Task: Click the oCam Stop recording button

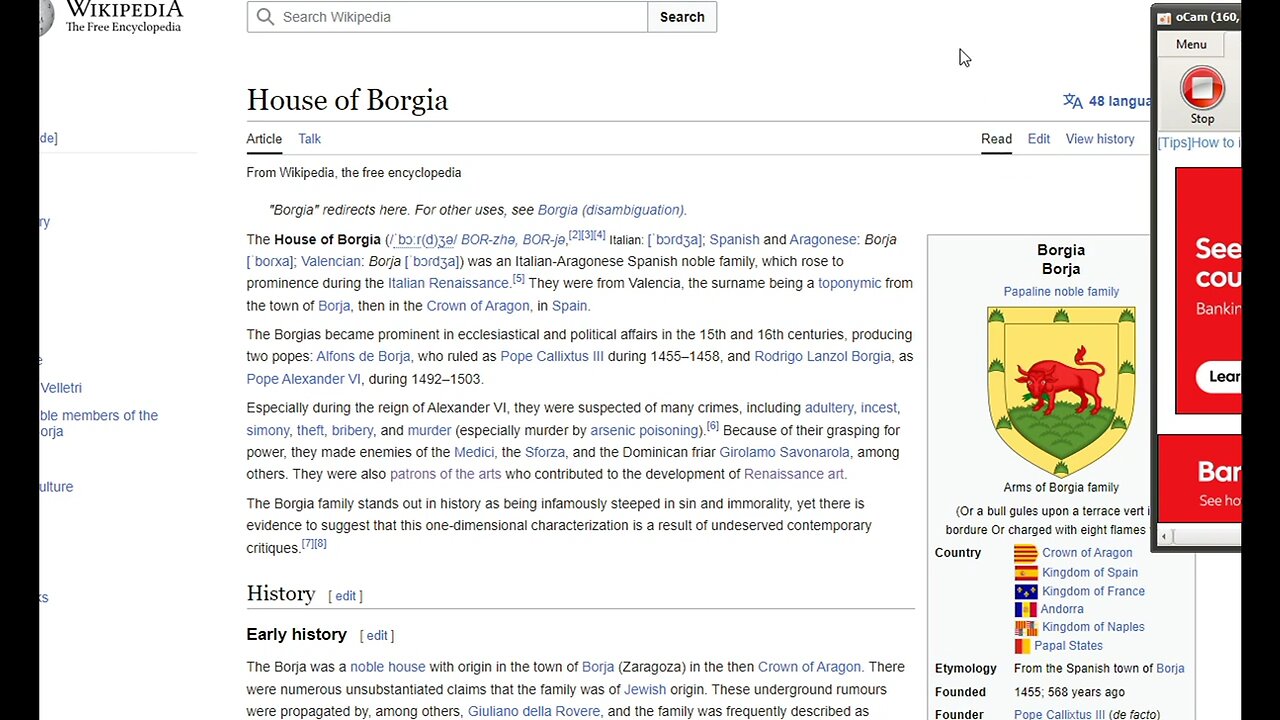Action: (x=1202, y=88)
